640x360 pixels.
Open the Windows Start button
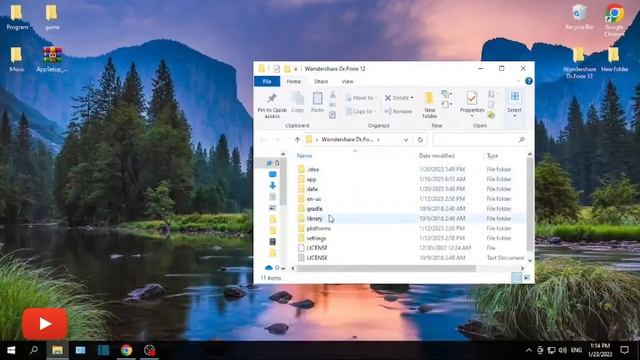click(x=11, y=350)
